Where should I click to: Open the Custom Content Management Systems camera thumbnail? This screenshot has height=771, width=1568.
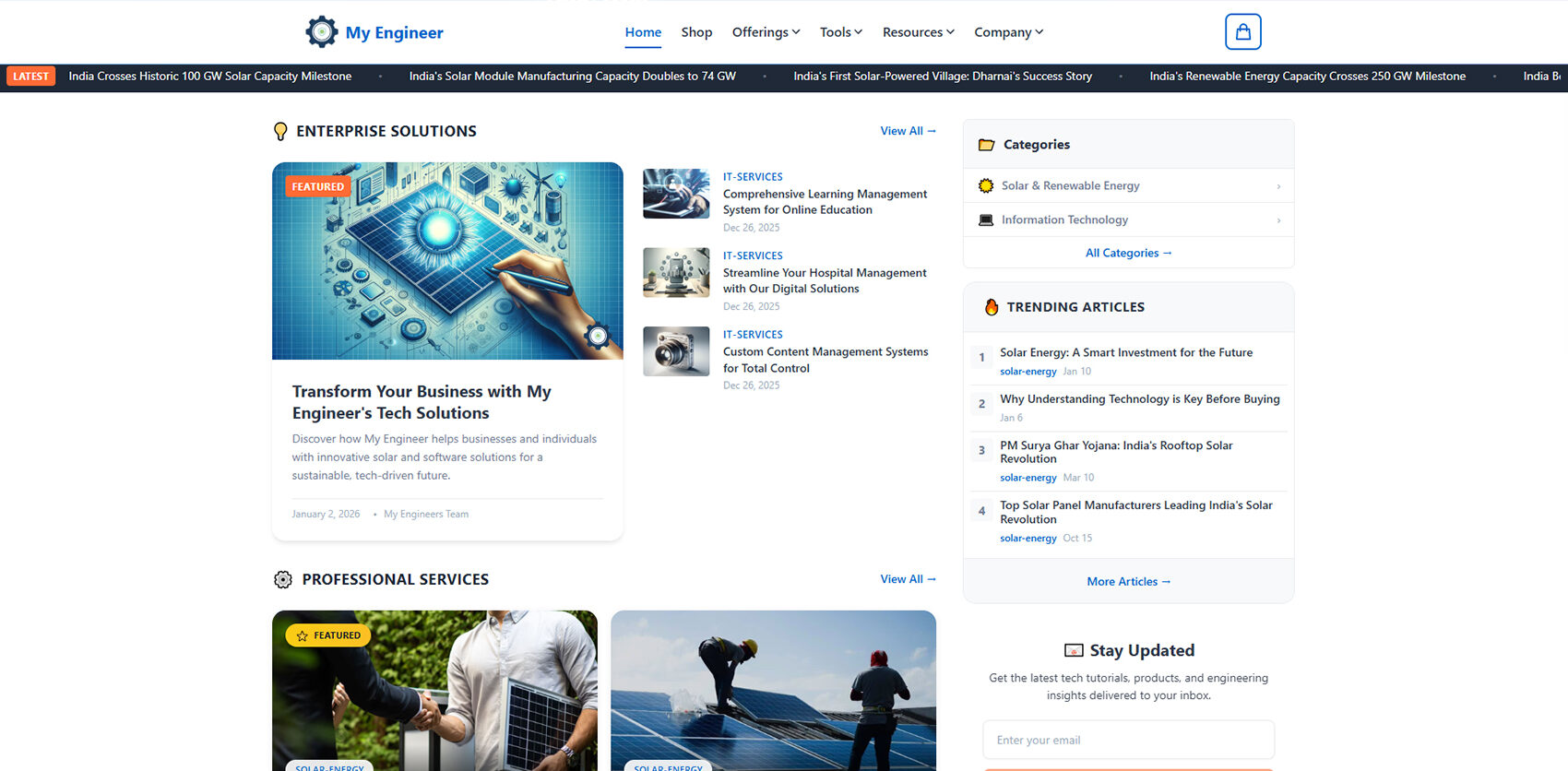tap(676, 351)
